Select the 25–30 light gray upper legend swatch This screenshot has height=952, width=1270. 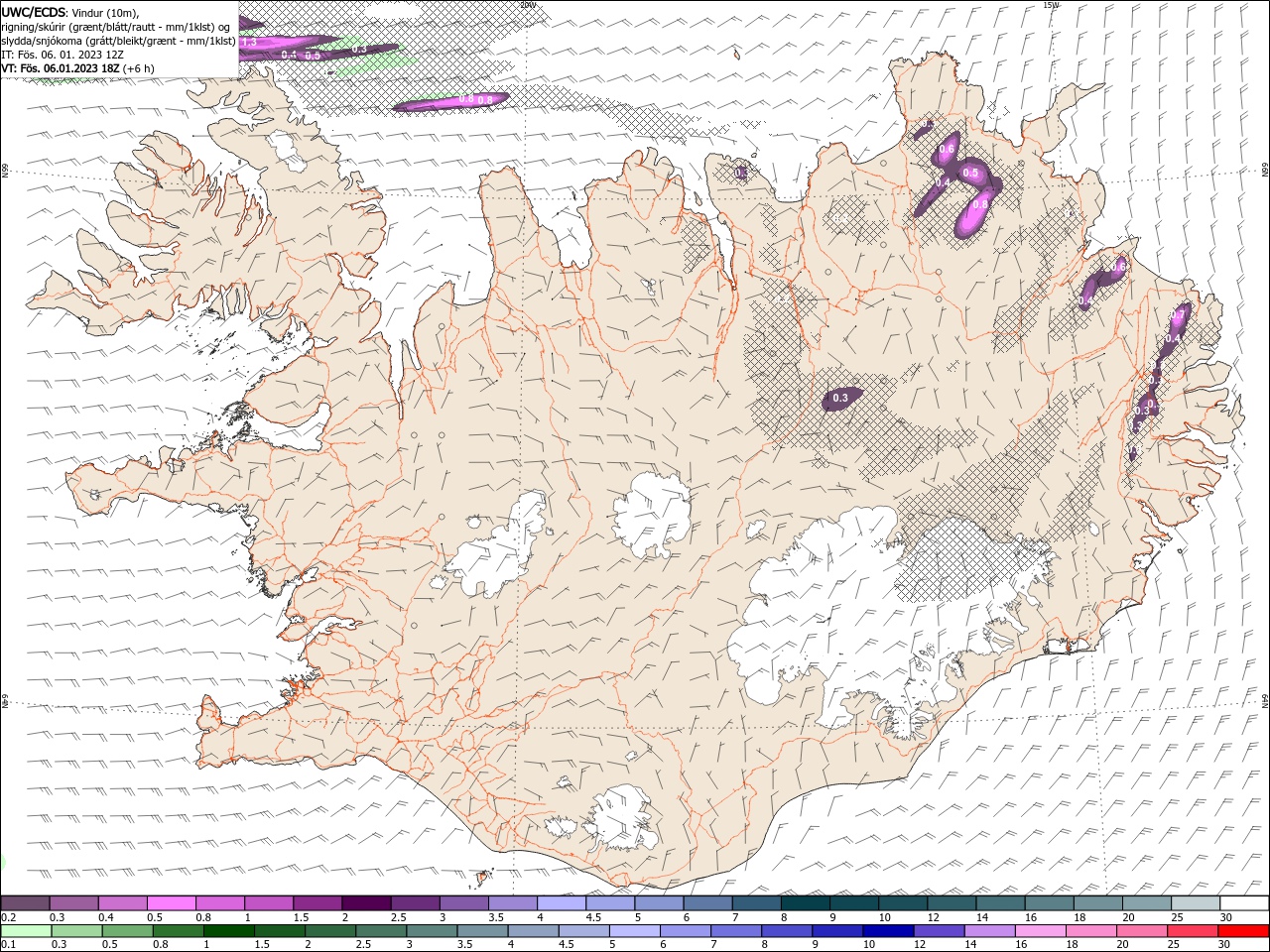(x=1197, y=902)
